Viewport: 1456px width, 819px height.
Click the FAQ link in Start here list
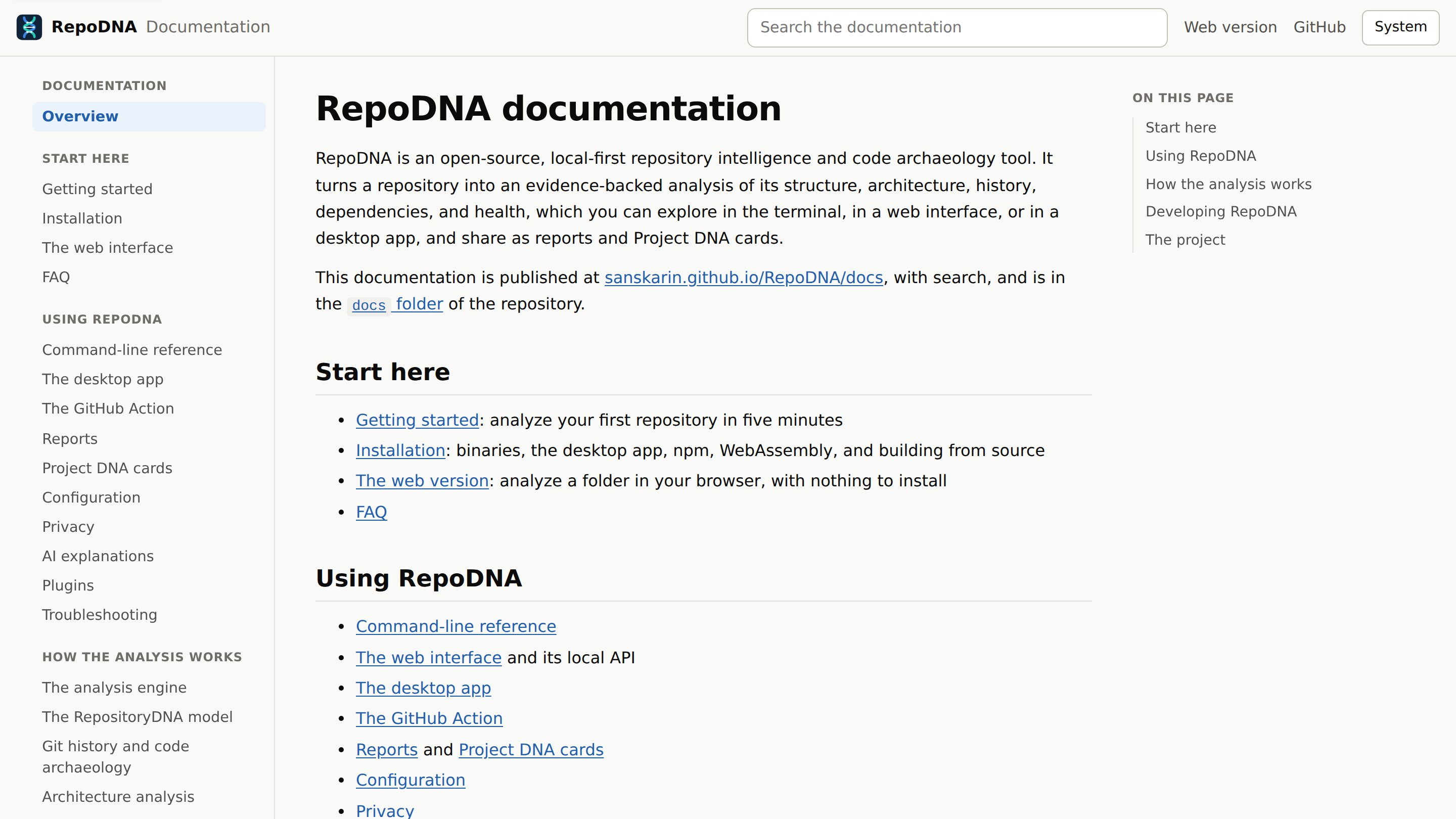click(x=372, y=512)
